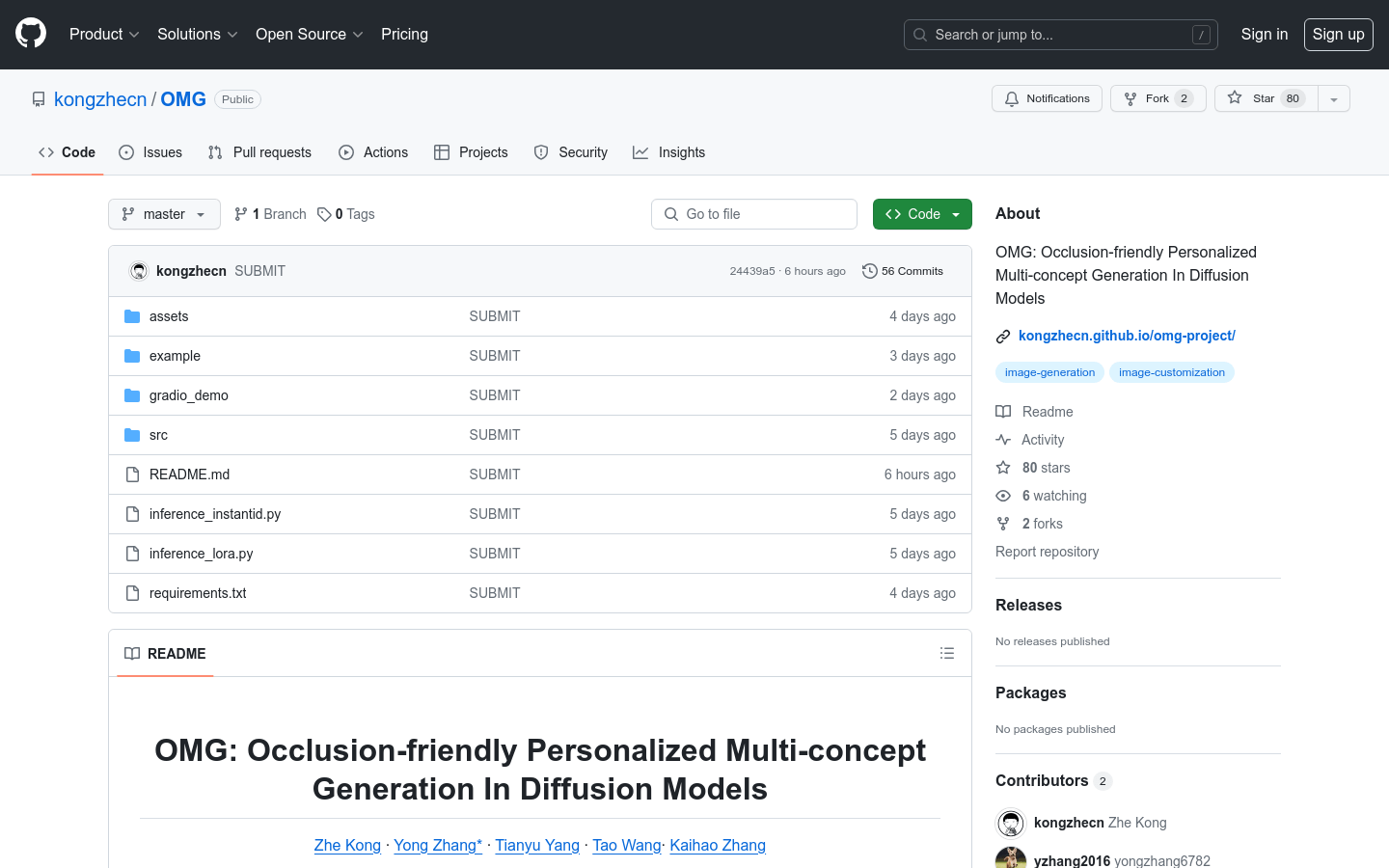Open the Zhe Kong author link

pyautogui.click(x=347, y=845)
